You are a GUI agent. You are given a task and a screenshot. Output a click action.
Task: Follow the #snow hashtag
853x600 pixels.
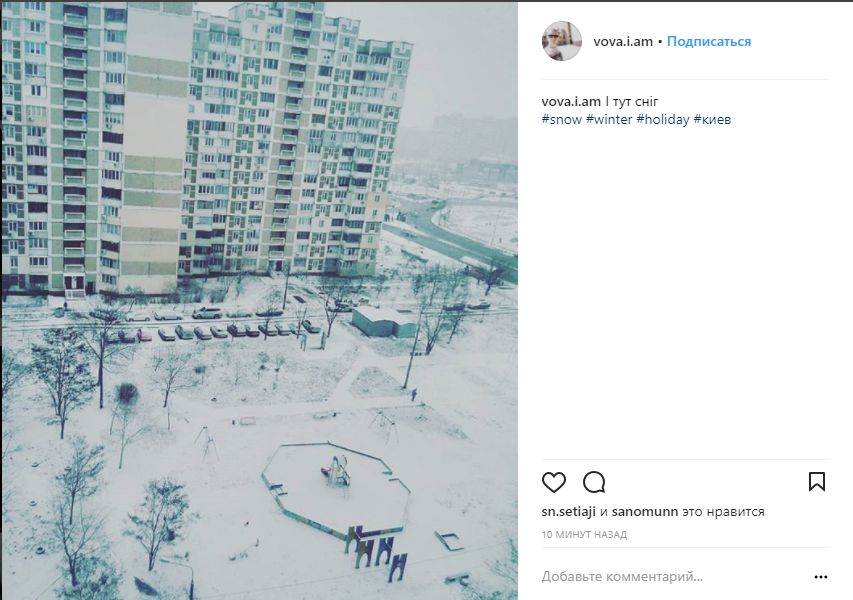click(561, 119)
